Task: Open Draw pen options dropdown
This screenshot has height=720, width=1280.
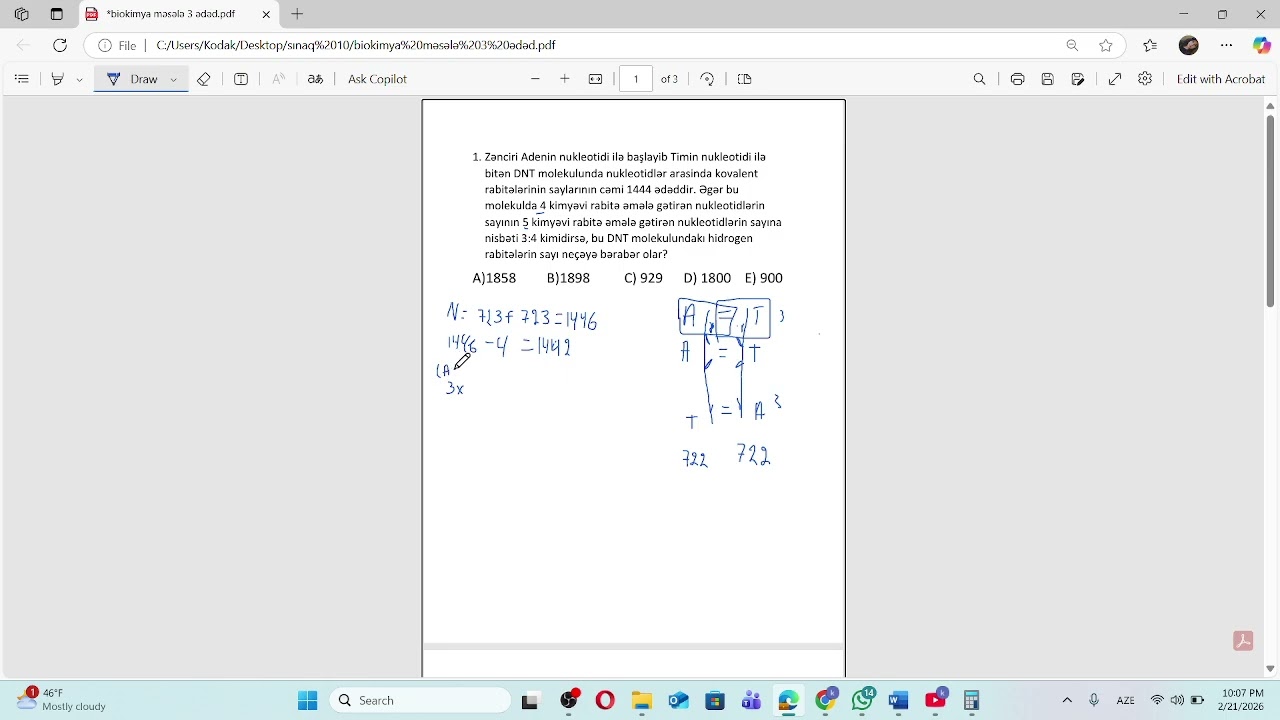Action: (x=174, y=79)
